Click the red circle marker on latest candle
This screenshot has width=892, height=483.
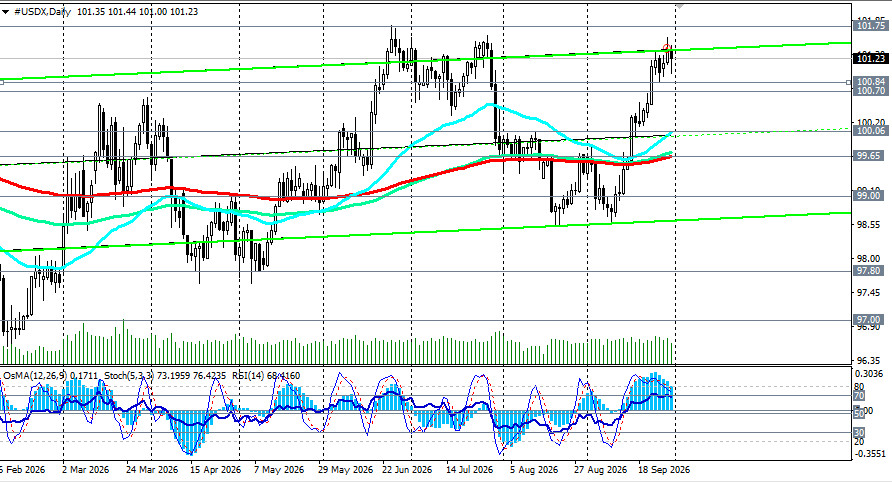coord(667,48)
